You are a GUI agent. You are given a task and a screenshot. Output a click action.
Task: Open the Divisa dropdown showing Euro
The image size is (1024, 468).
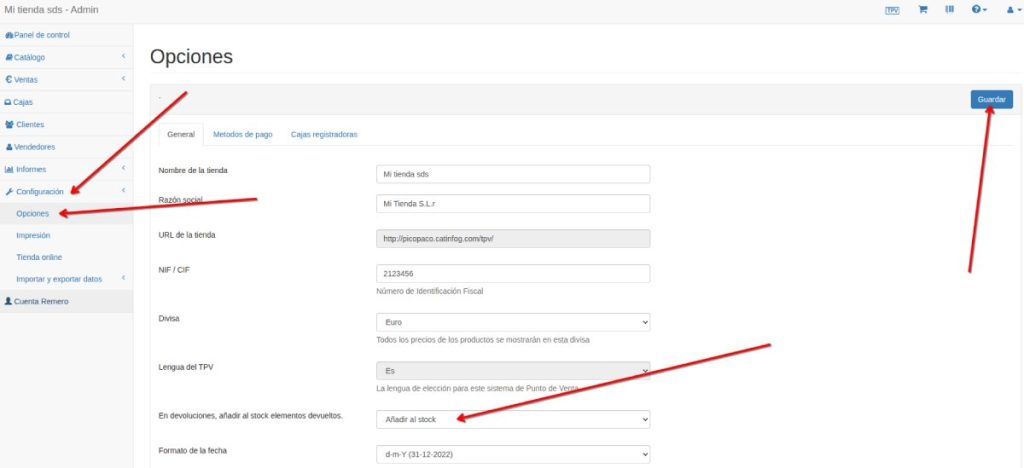click(x=512, y=323)
